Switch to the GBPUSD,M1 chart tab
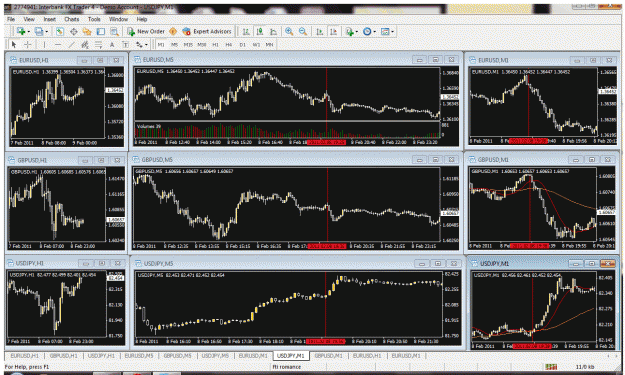Image resolution: width=625 pixels, height=375 pixels. tap(329, 355)
